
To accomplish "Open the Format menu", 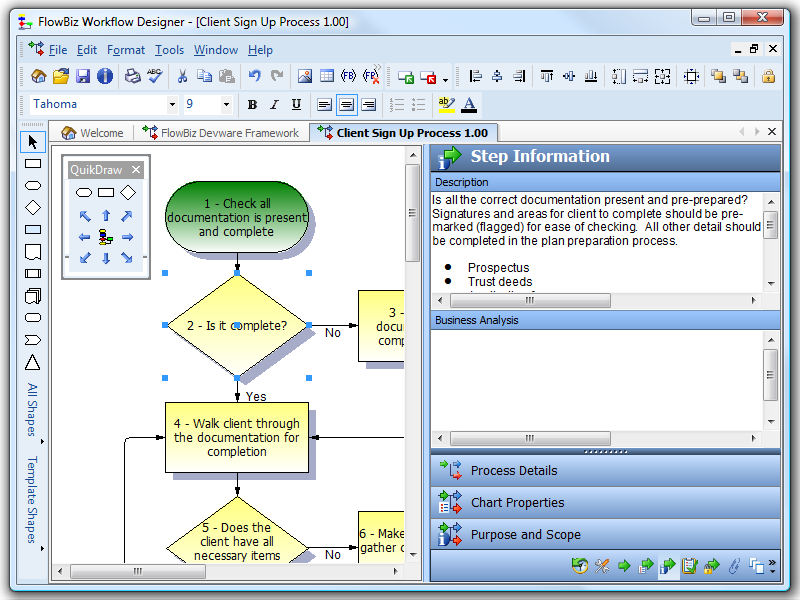I will (126, 50).
